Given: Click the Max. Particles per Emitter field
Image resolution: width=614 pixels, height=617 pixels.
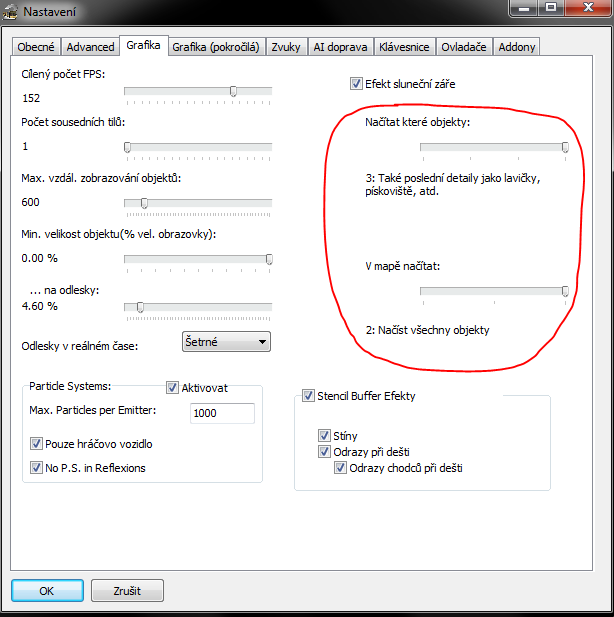Looking at the screenshot, I should click(x=222, y=413).
